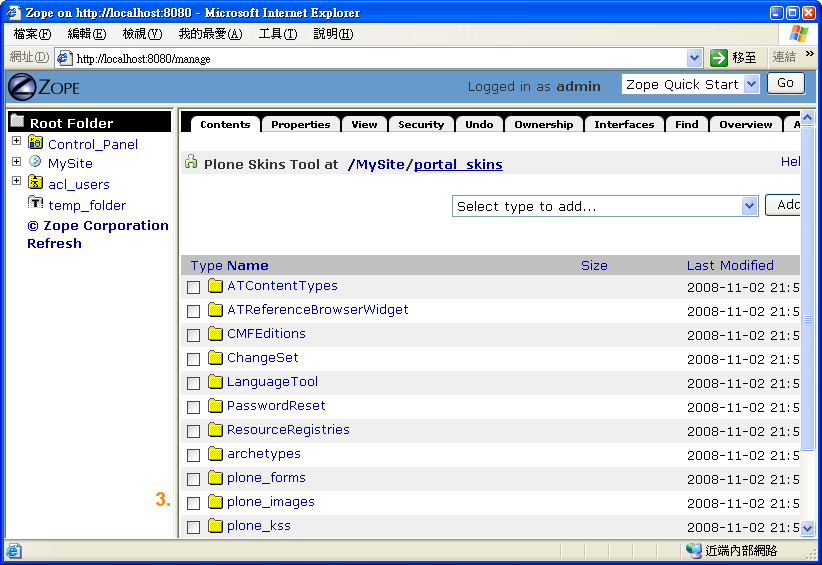Click the ATReferenceBrowserWidget folder icon
822x565 pixels.
215,310
